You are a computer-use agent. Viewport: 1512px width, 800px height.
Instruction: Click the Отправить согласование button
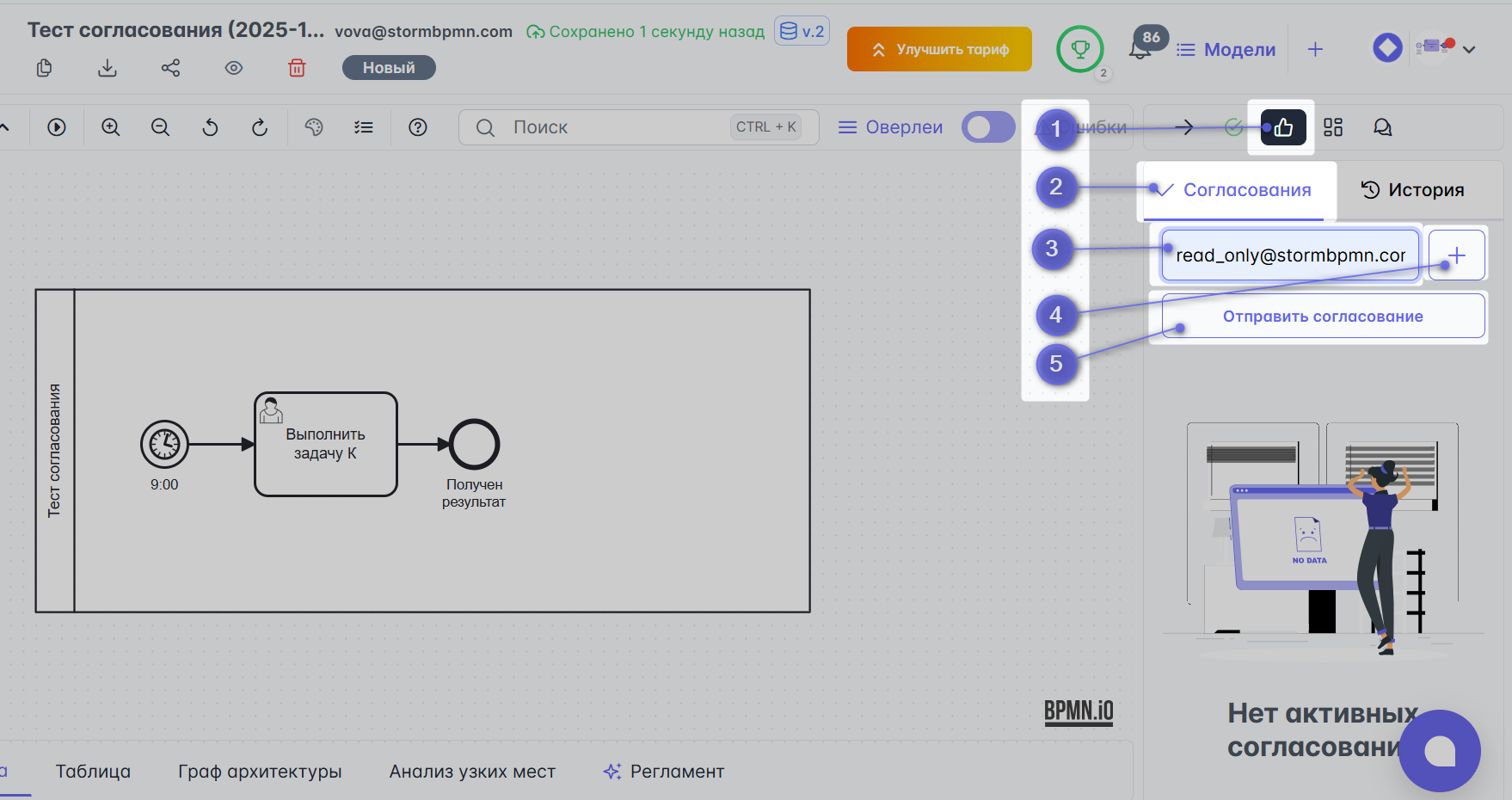pyautogui.click(x=1322, y=317)
